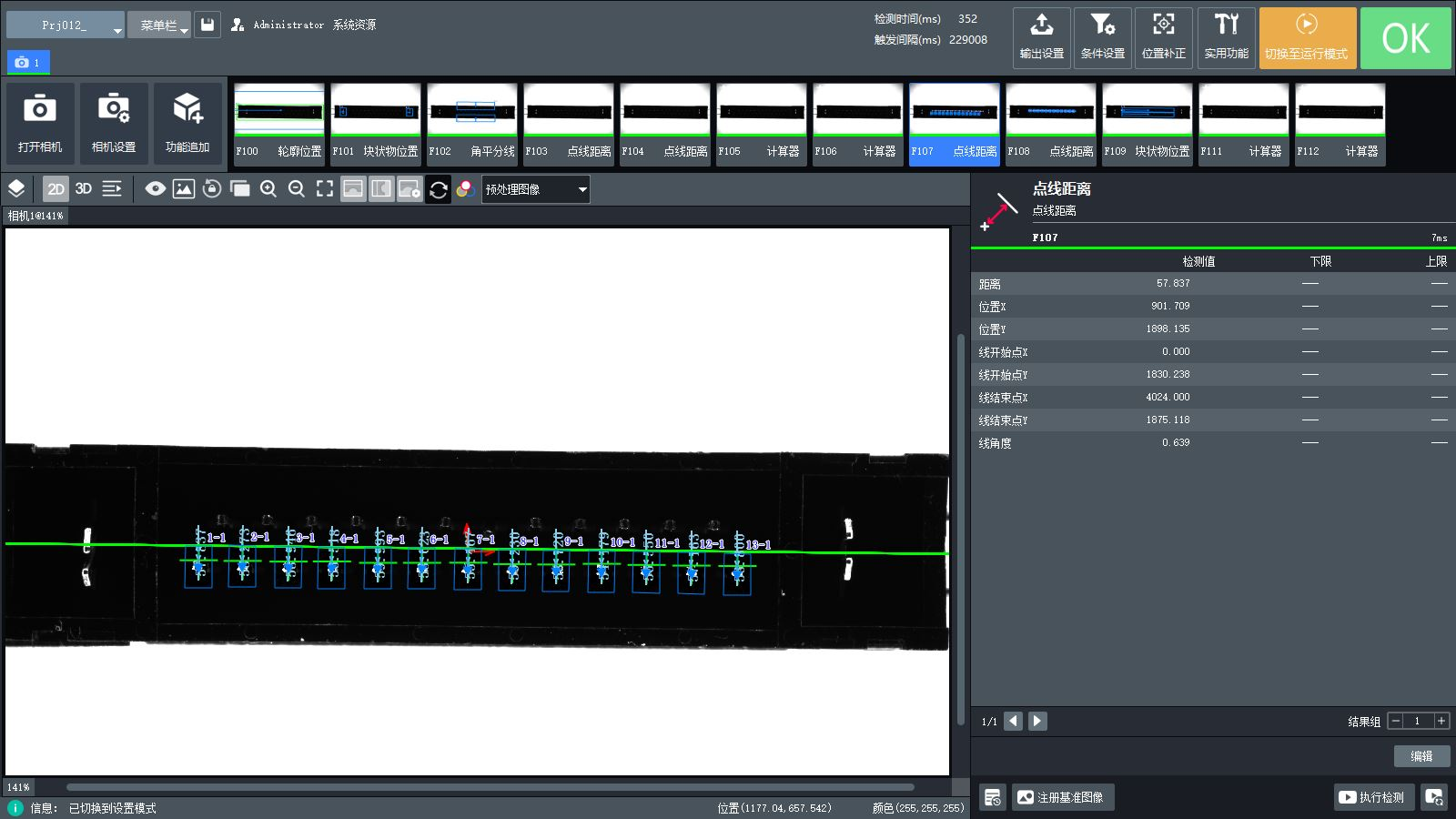Zoom out of the image view
This screenshot has height=819, width=1456.
pos(297,188)
